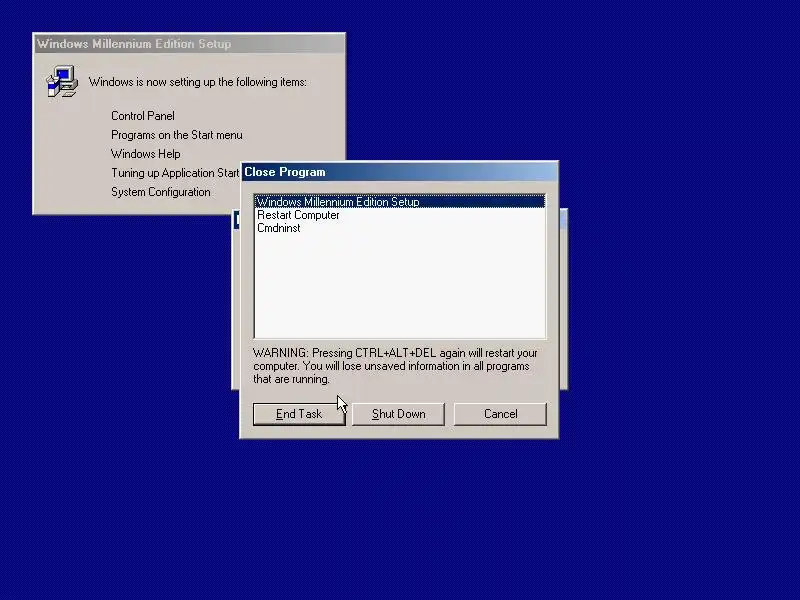Image resolution: width=800 pixels, height=600 pixels.
Task: Click the Shut Down button
Action: pos(398,414)
